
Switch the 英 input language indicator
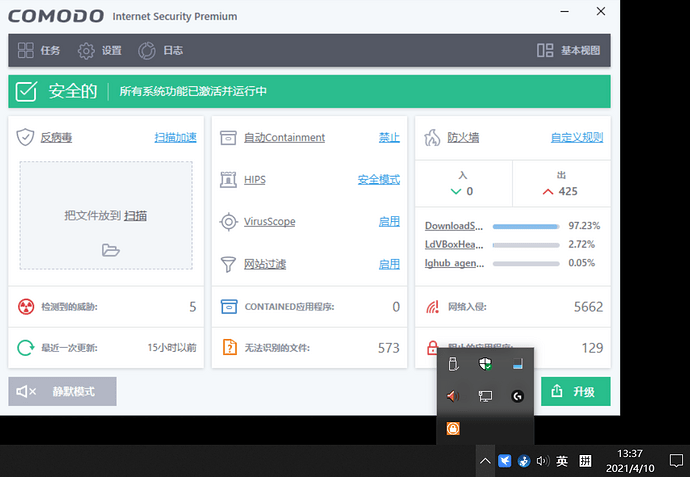(562, 461)
